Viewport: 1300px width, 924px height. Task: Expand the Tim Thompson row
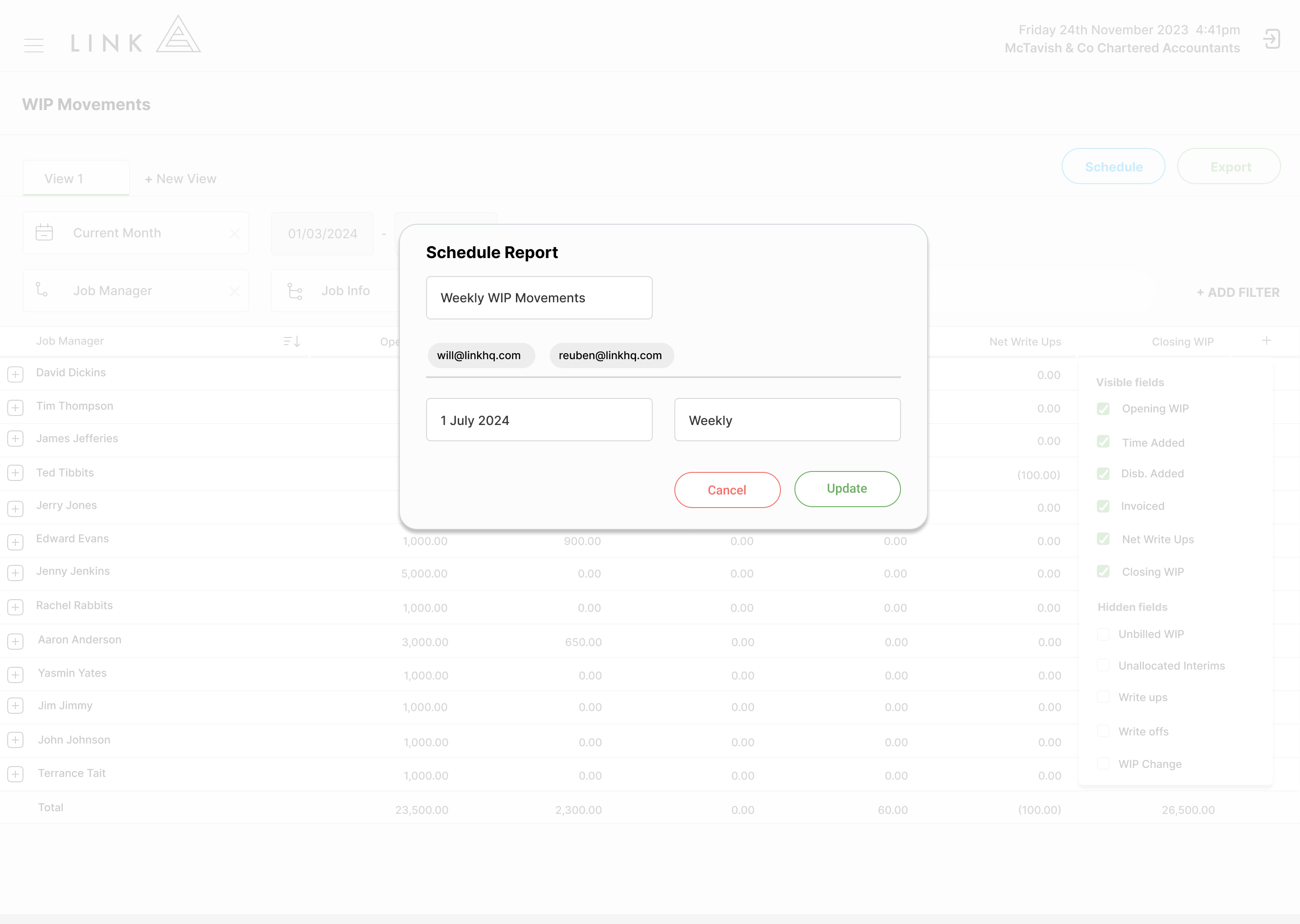(x=15, y=407)
